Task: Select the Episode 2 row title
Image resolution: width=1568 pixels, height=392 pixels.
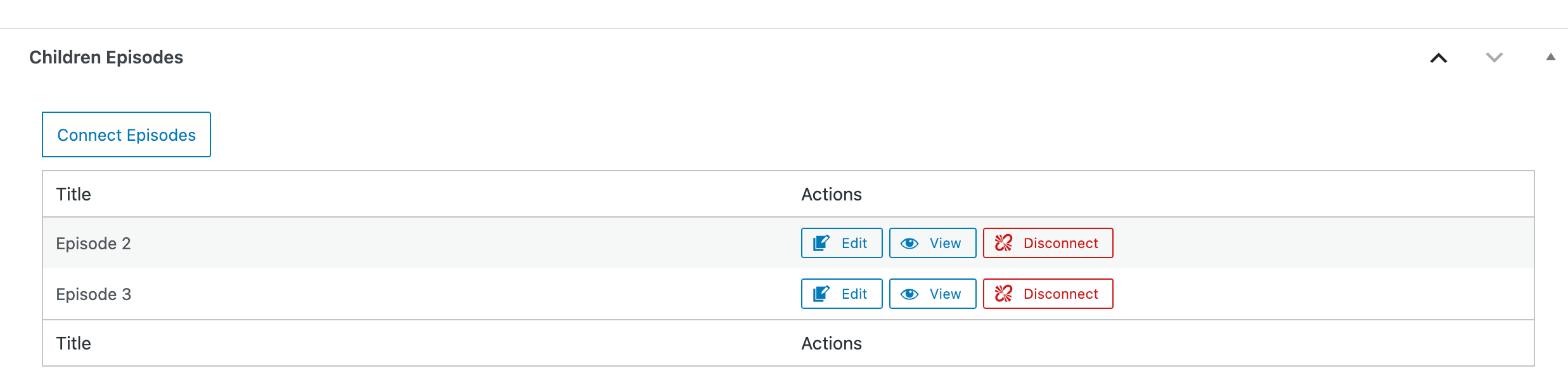Action: tap(93, 244)
